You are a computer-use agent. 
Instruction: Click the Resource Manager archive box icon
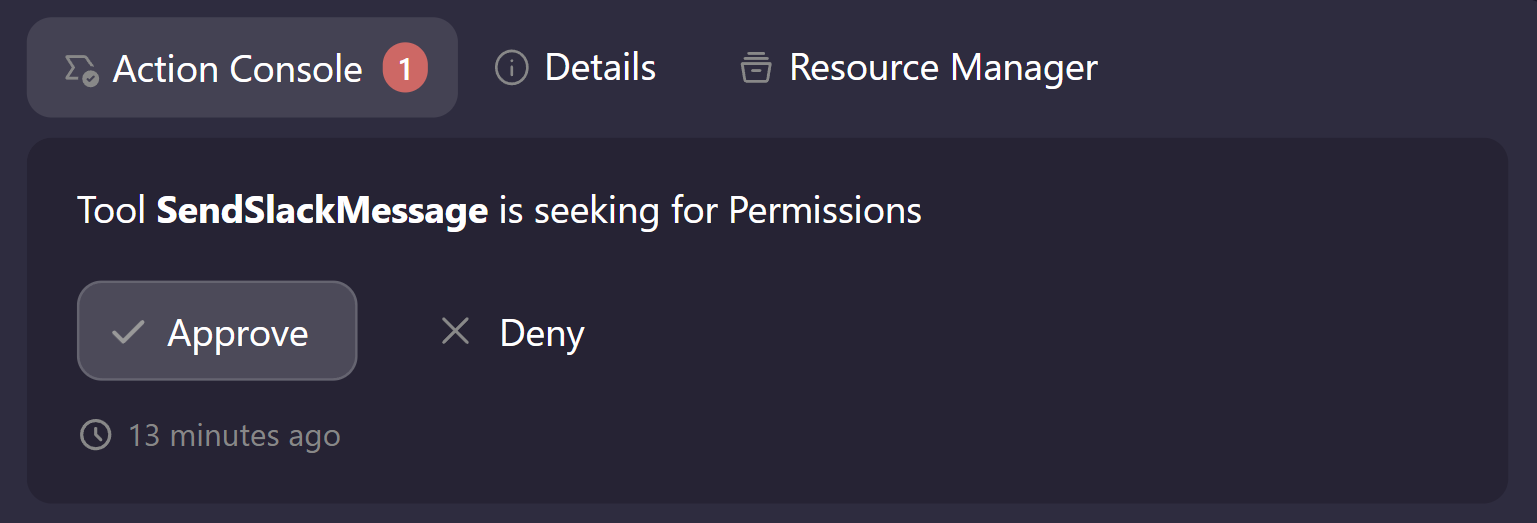[755, 69]
